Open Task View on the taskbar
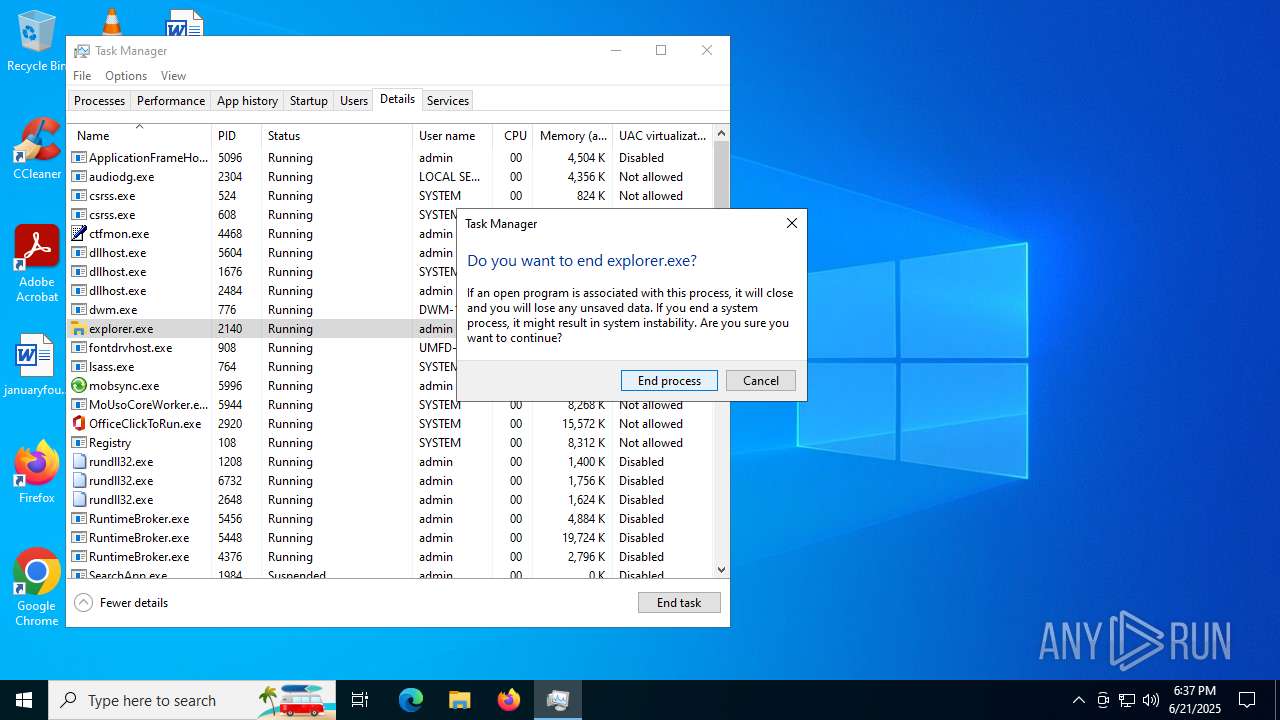 coord(360,700)
